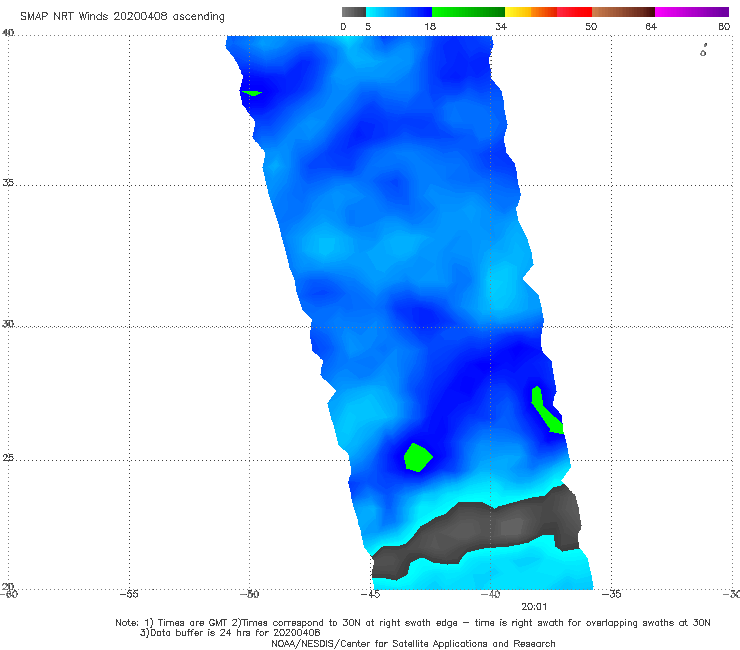Screen dimensions: 740x650
Task: Click the '3)Data buffer is 24 hrs' note
Action: pos(230,633)
